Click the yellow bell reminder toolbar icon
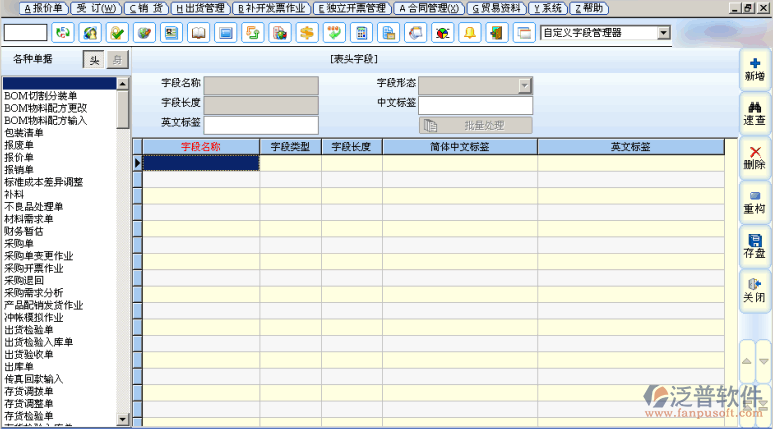The image size is (773, 429). point(468,33)
